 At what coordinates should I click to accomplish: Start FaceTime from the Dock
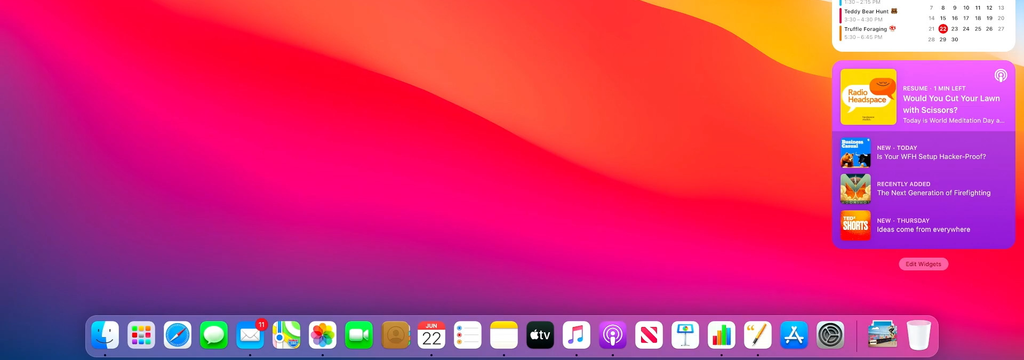pos(359,335)
